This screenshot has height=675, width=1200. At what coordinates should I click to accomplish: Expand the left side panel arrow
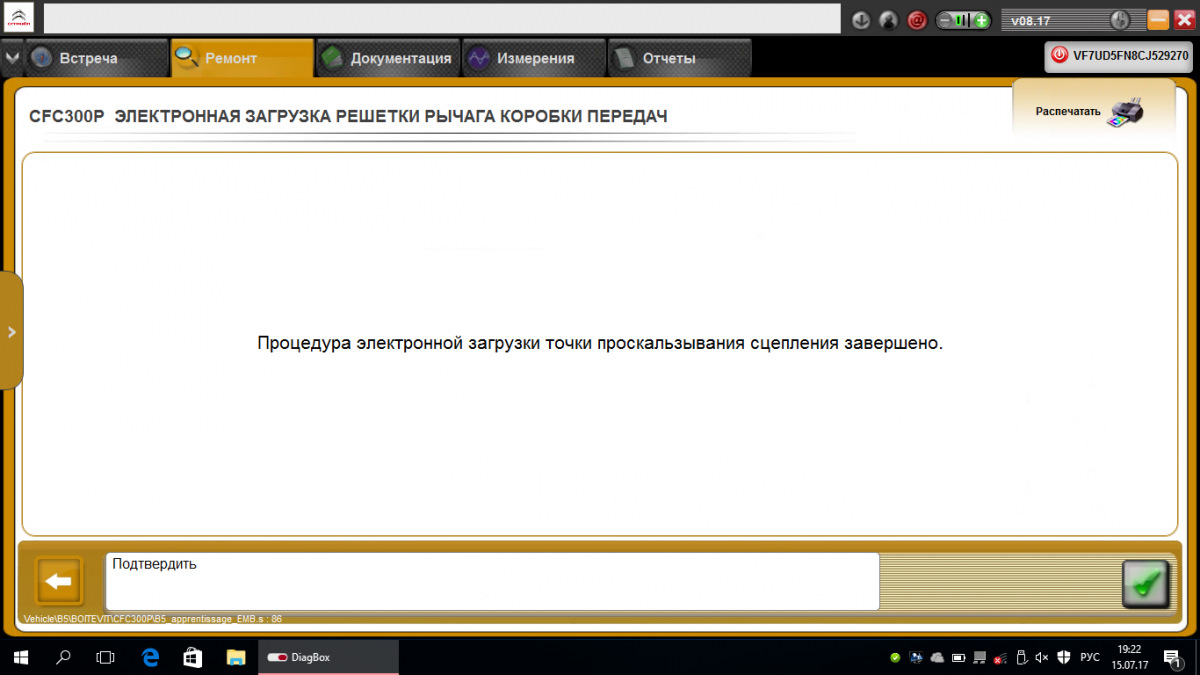pyautogui.click(x=11, y=331)
